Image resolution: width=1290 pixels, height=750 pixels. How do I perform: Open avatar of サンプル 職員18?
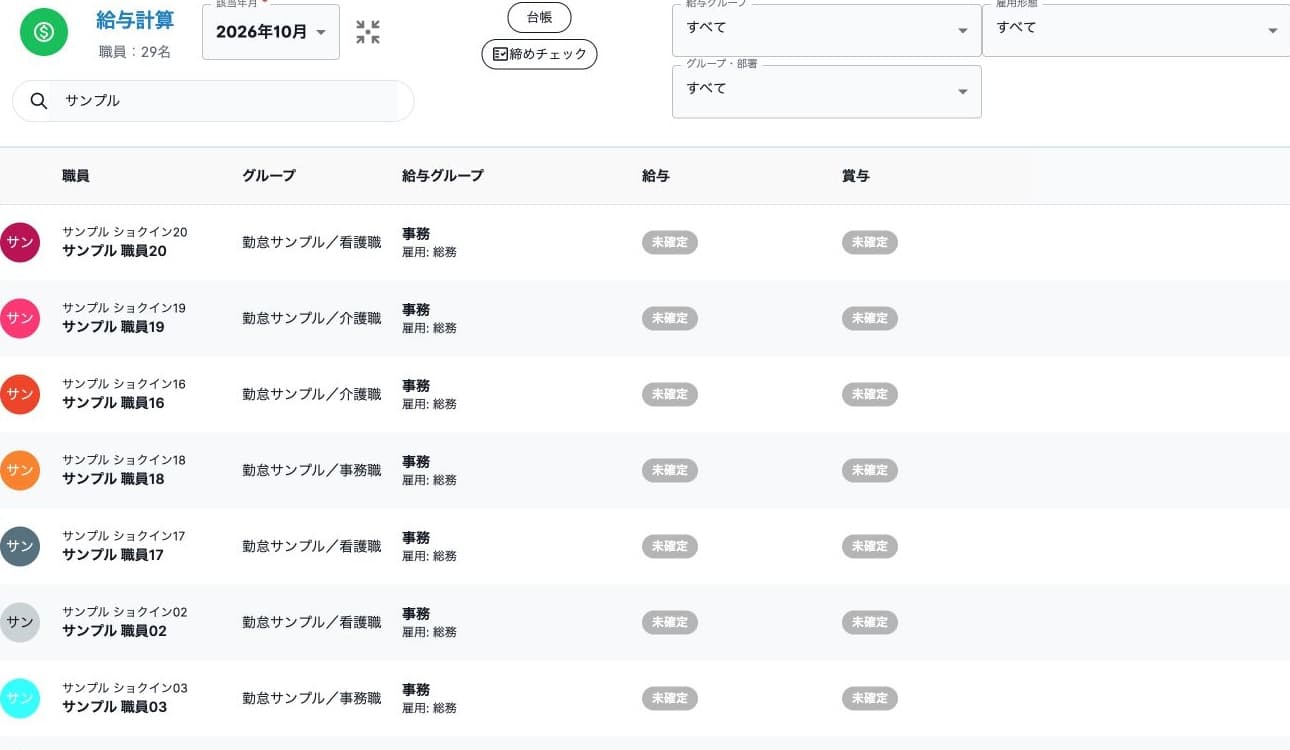click(20, 470)
